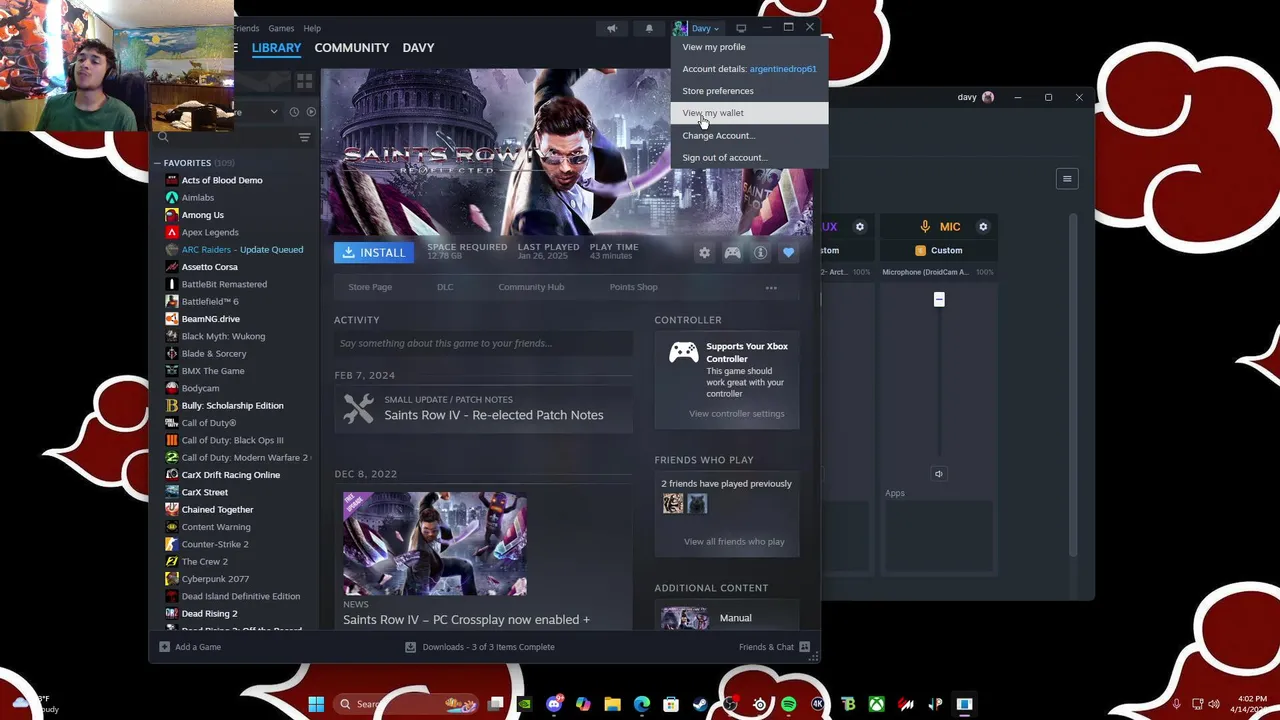Open the Games menu
The height and width of the screenshot is (720, 1280).
pyautogui.click(x=281, y=28)
